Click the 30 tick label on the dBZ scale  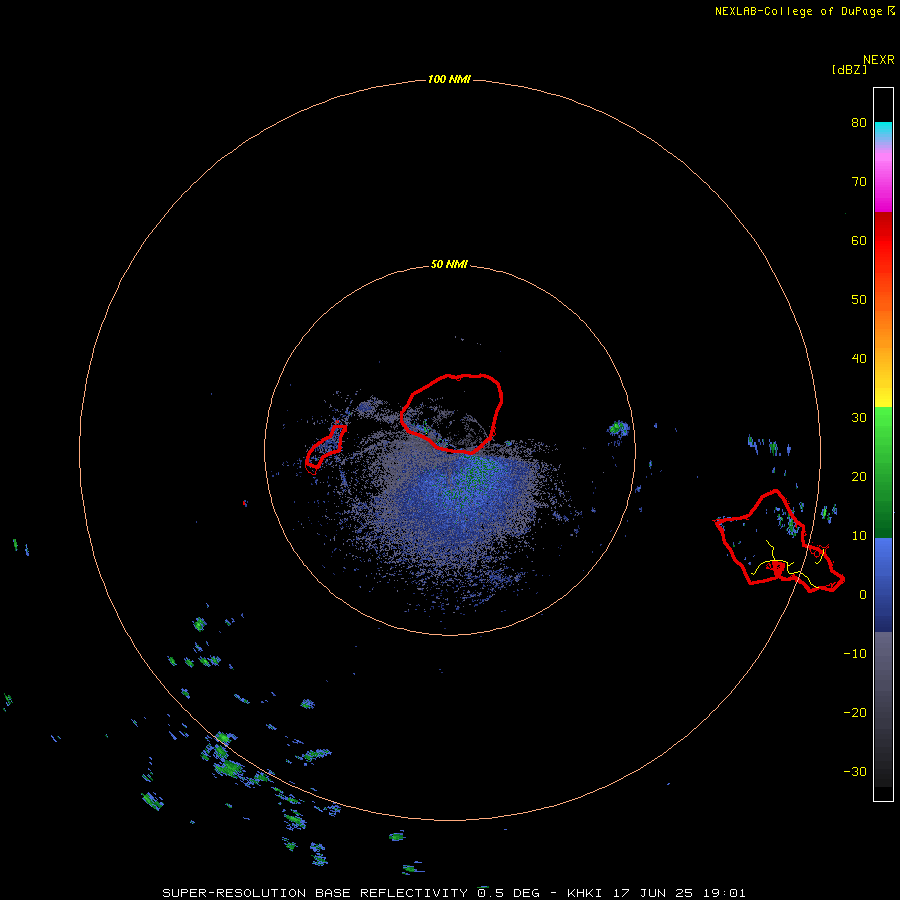point(859,418)
